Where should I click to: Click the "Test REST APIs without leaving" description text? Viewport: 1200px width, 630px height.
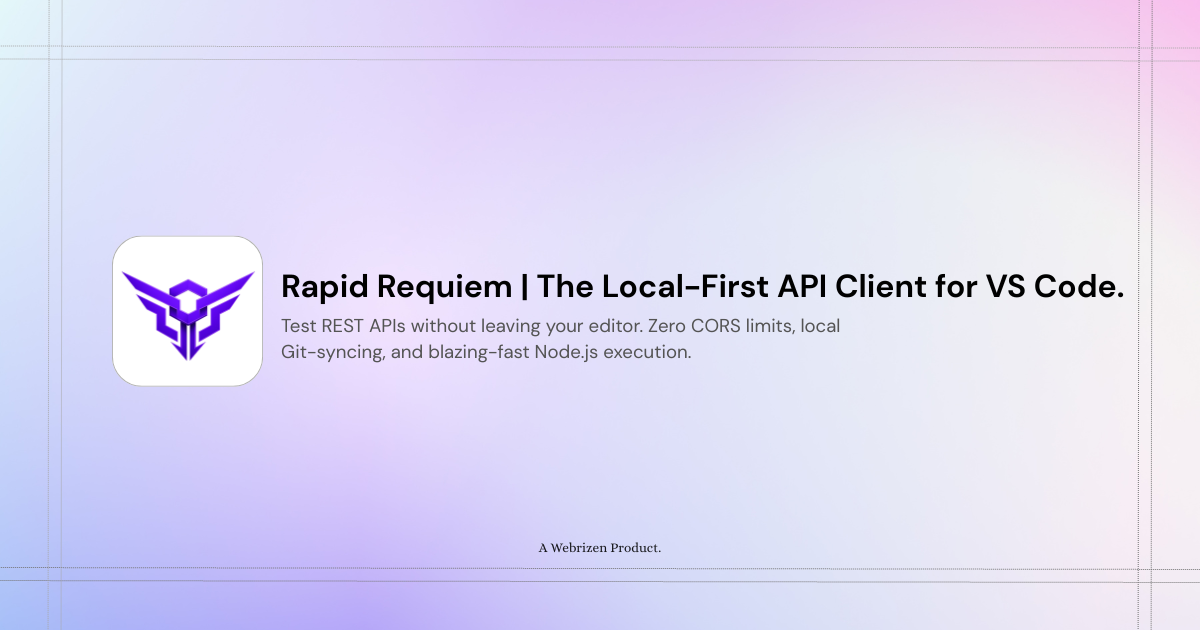pos(560,339)
